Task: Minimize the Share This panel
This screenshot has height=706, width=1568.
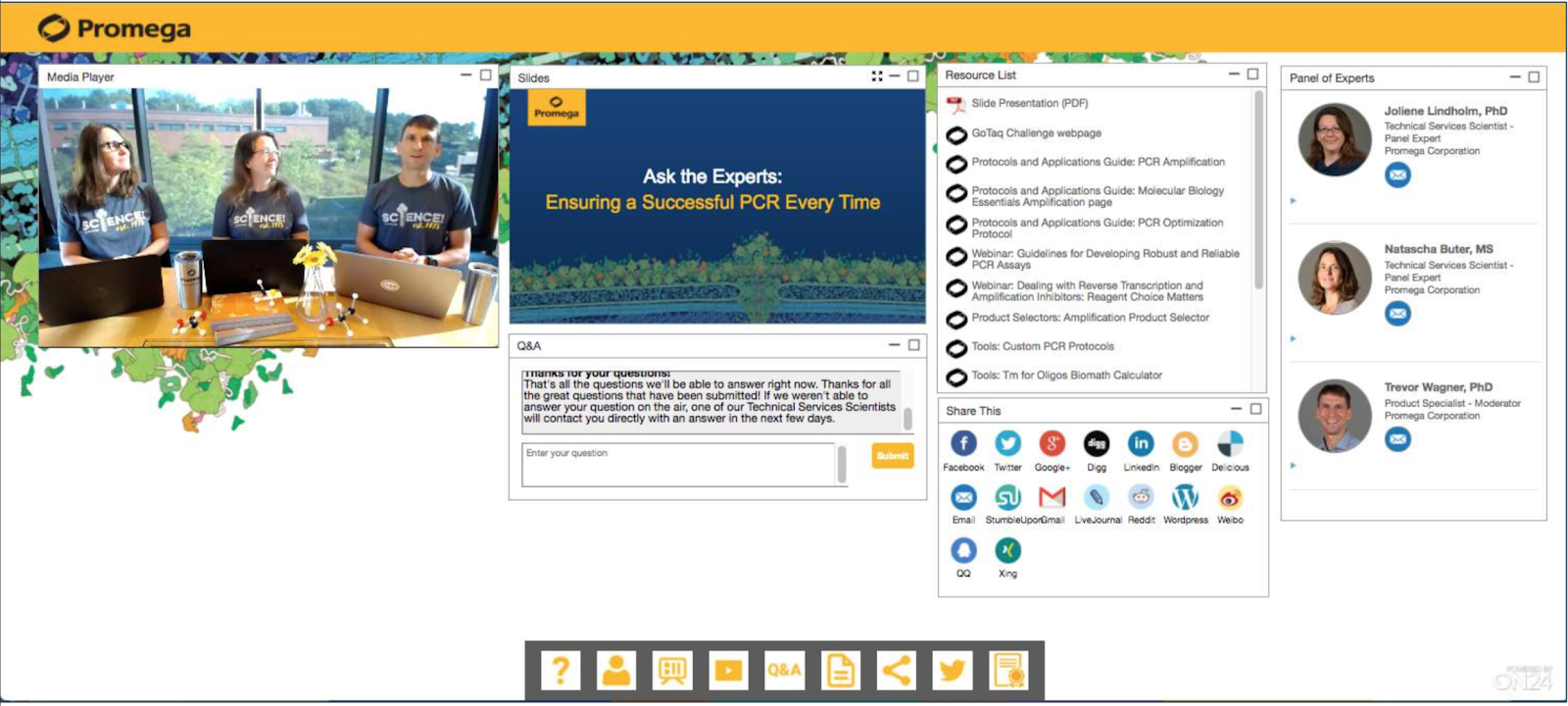Action: tap(1236, 409)
